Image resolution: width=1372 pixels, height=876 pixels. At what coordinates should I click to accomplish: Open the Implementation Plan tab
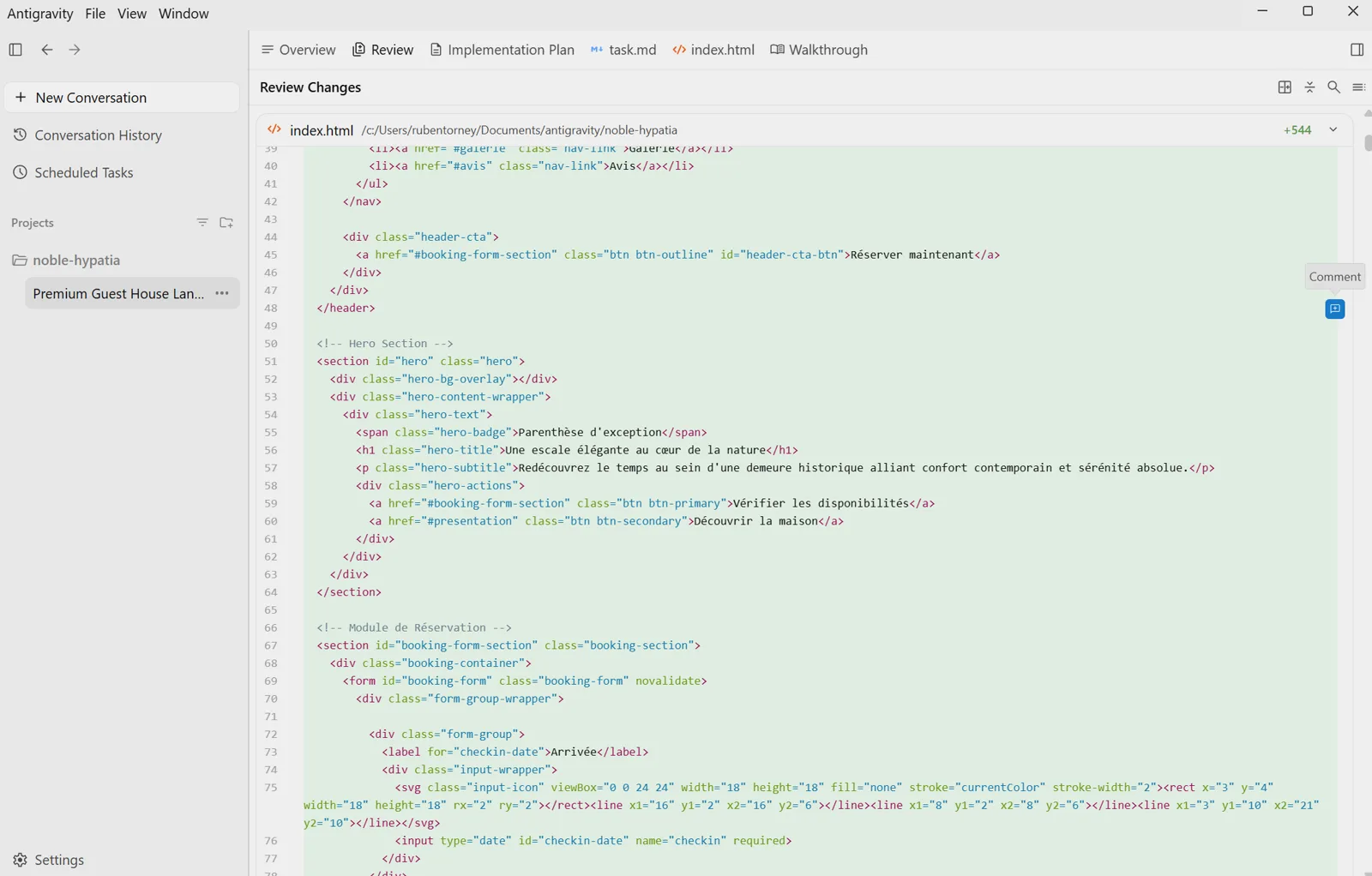(502, 50)
